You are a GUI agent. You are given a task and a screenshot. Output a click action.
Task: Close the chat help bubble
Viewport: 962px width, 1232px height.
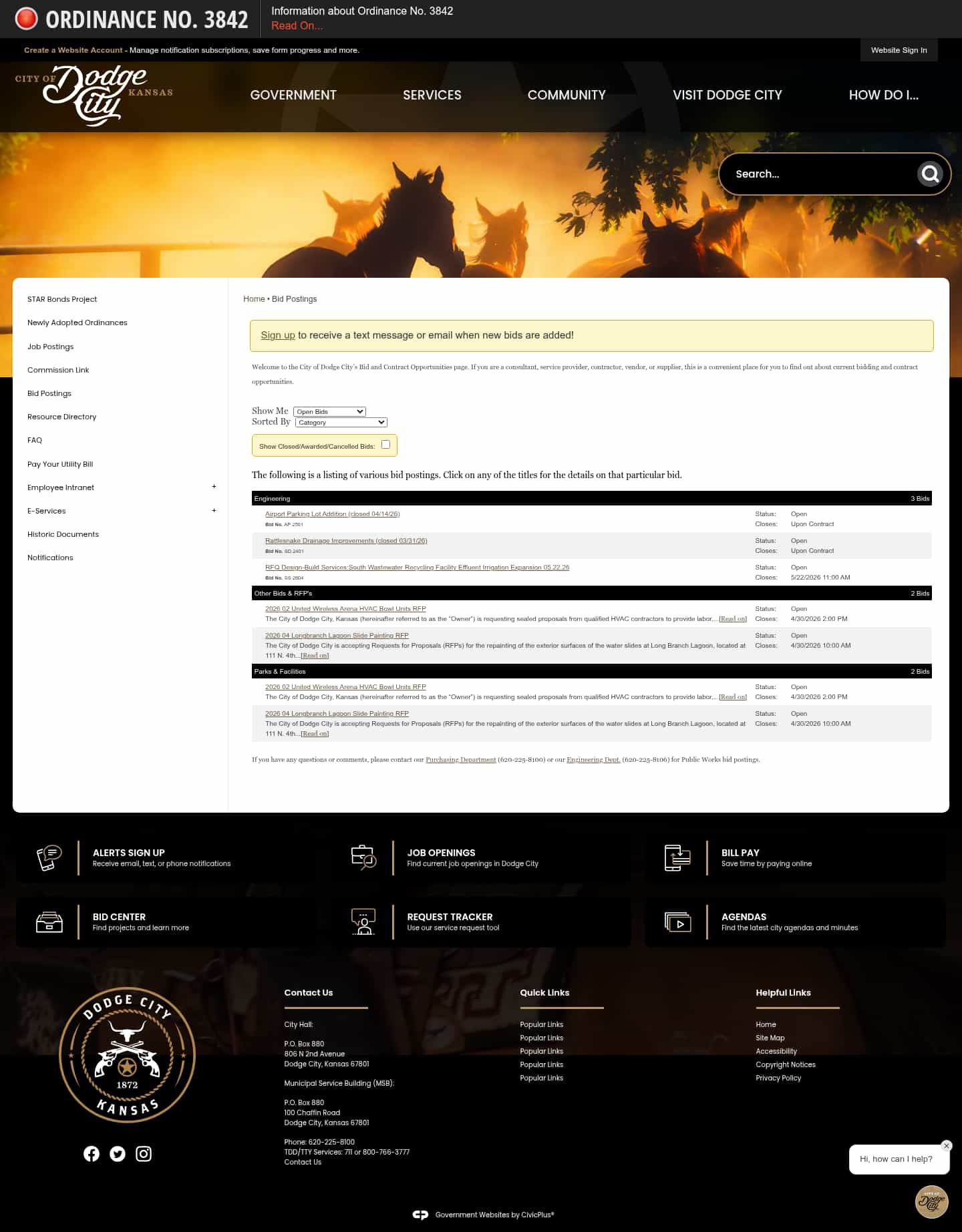pos(946,1146)
